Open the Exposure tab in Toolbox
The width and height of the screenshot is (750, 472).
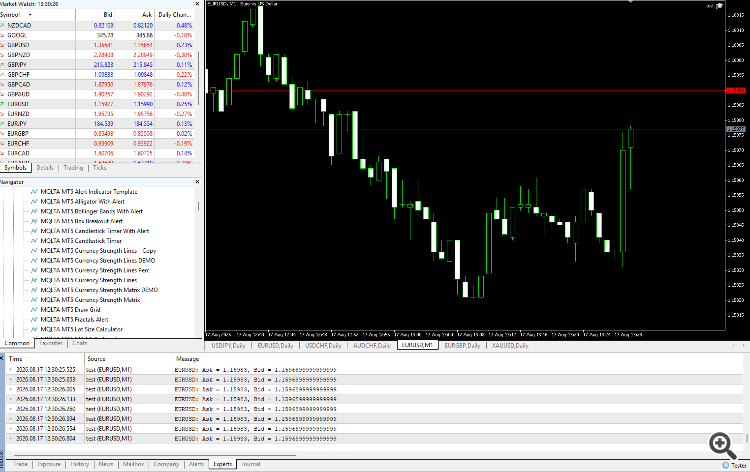point(49,464)
